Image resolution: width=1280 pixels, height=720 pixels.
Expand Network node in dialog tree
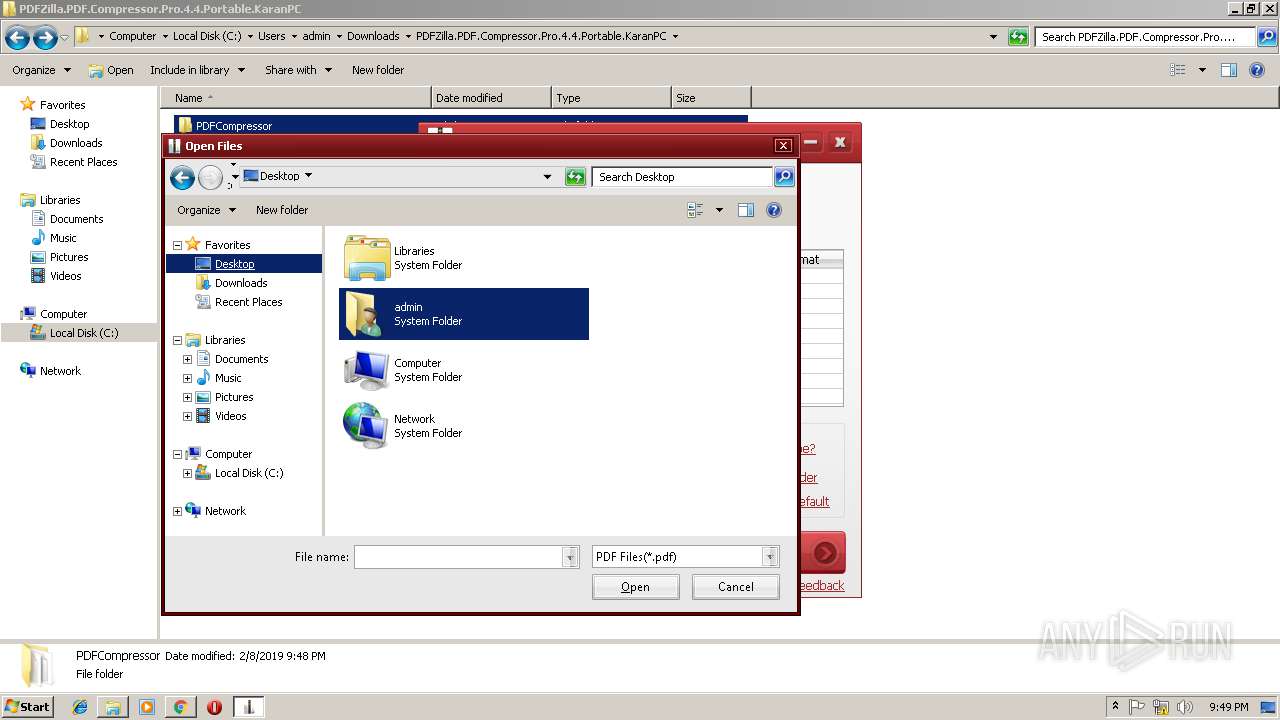point(177,511)
